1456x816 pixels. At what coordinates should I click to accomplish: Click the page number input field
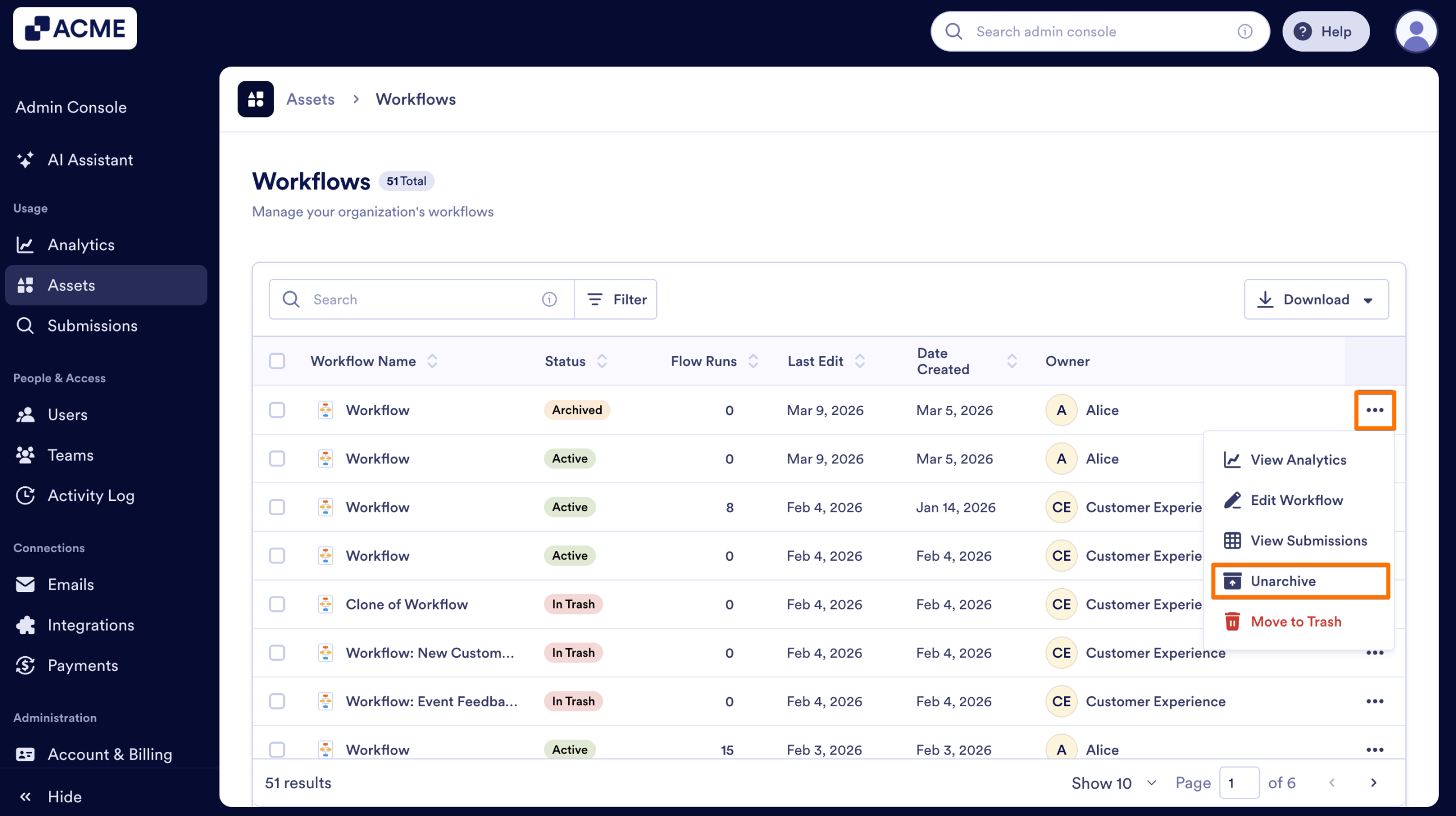click(x=1240, y=782)
